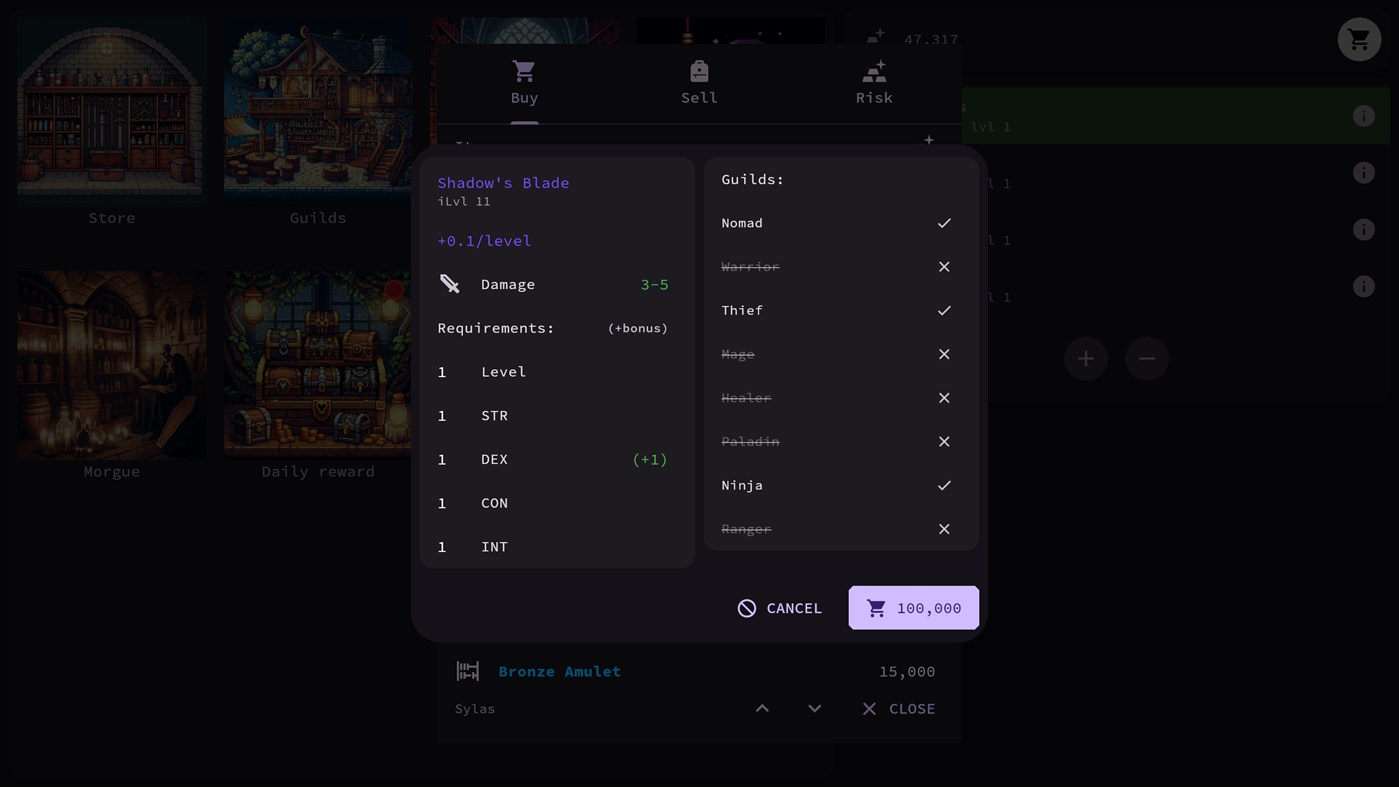Click the Close button at the bottom

coord(898,708)
